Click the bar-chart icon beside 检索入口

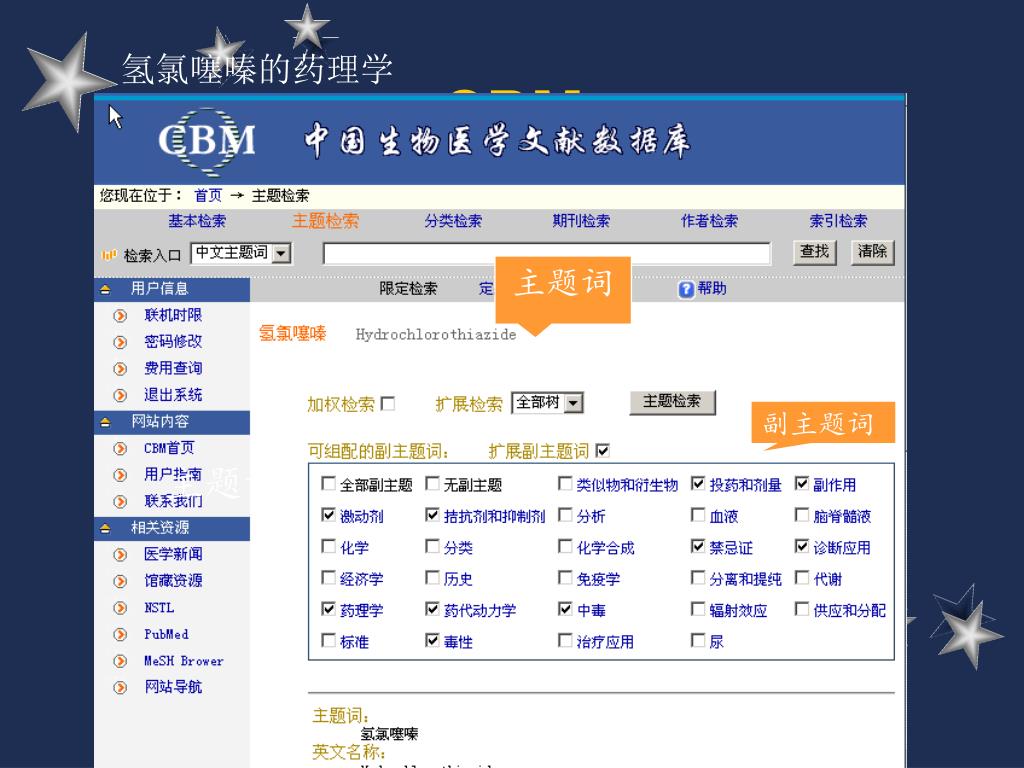click(x=109, y=255)
